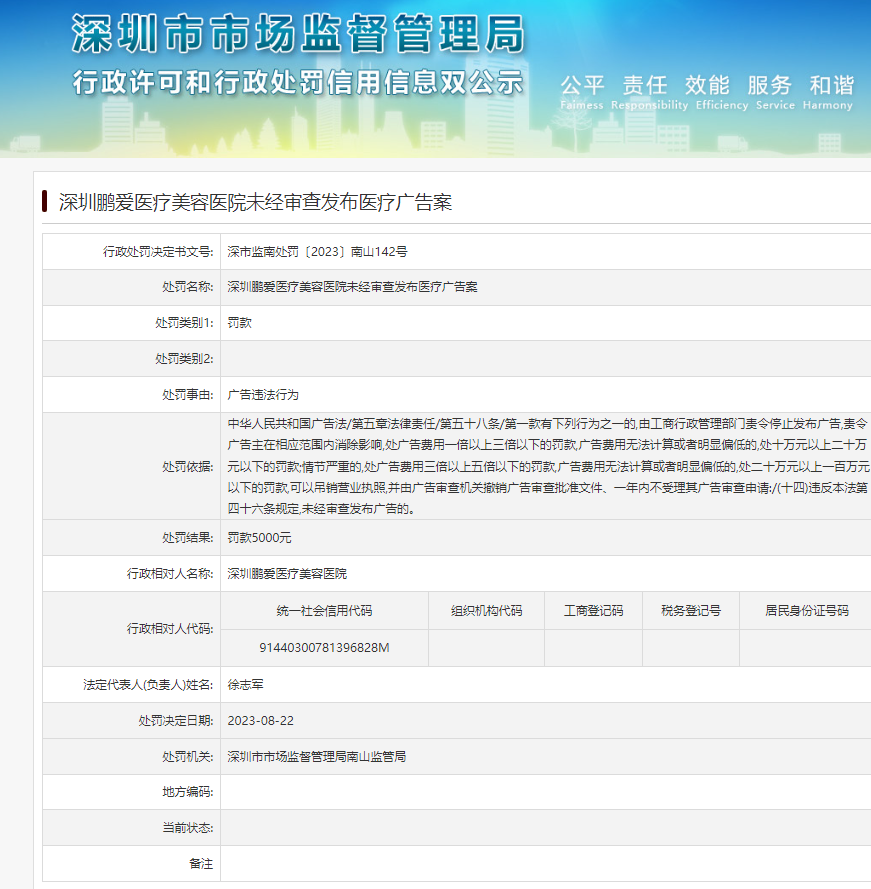Click the 公平 Fairness slogan text
The width and height of the screenshot is (871, 889).
(x=582, y=92)
